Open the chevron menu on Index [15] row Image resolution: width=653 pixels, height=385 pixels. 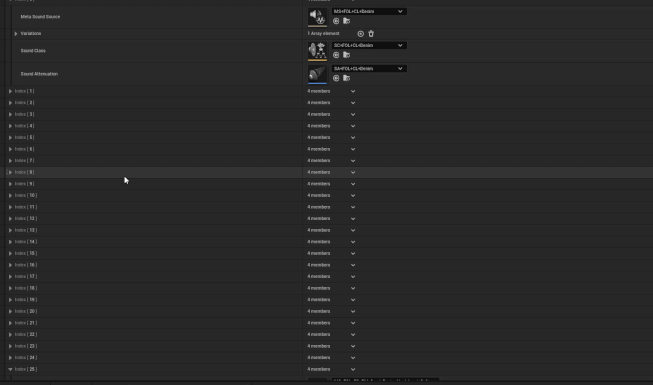(x=353, y=253)
